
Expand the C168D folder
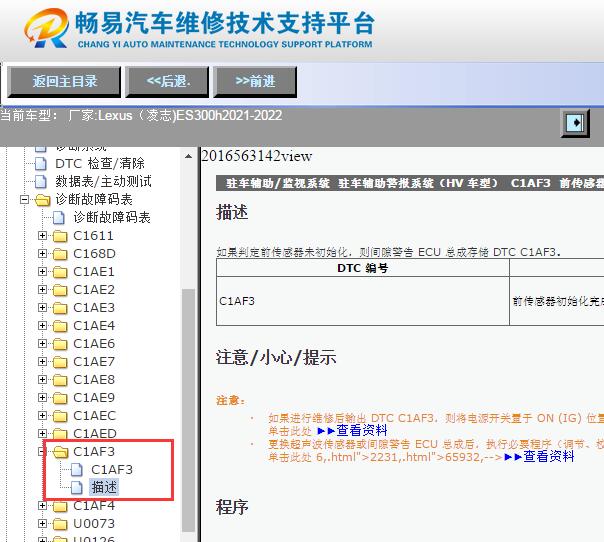point(42,253)
